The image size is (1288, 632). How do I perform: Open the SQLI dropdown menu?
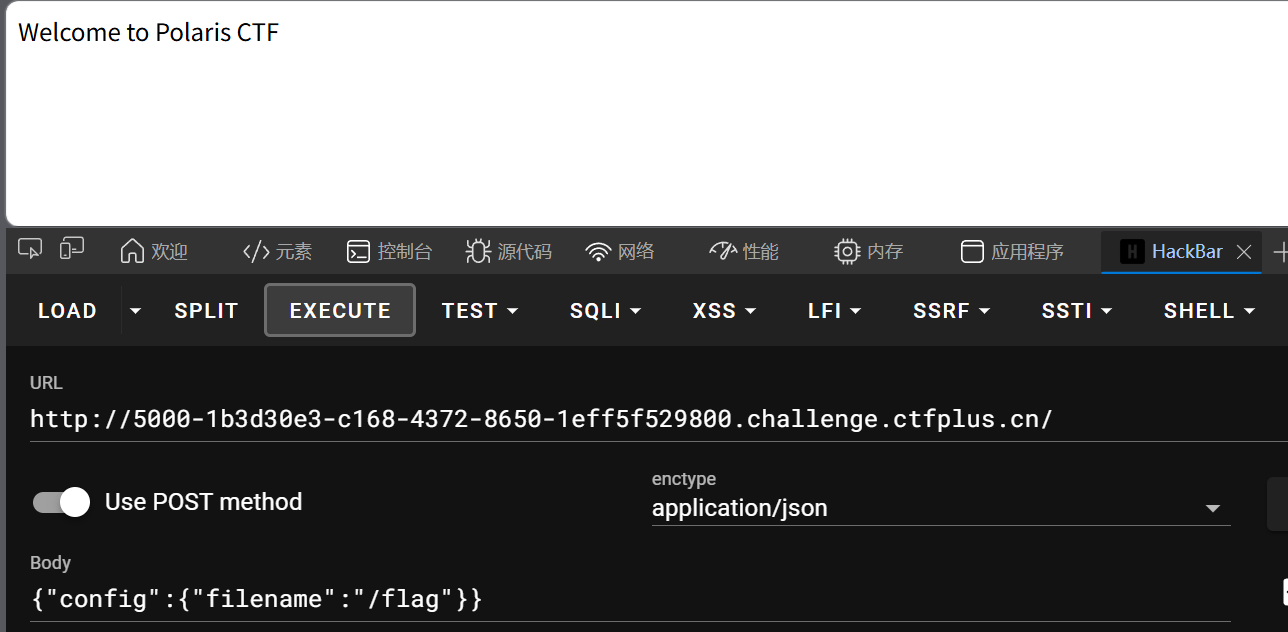pyautogui.click(x=606, y=311)
